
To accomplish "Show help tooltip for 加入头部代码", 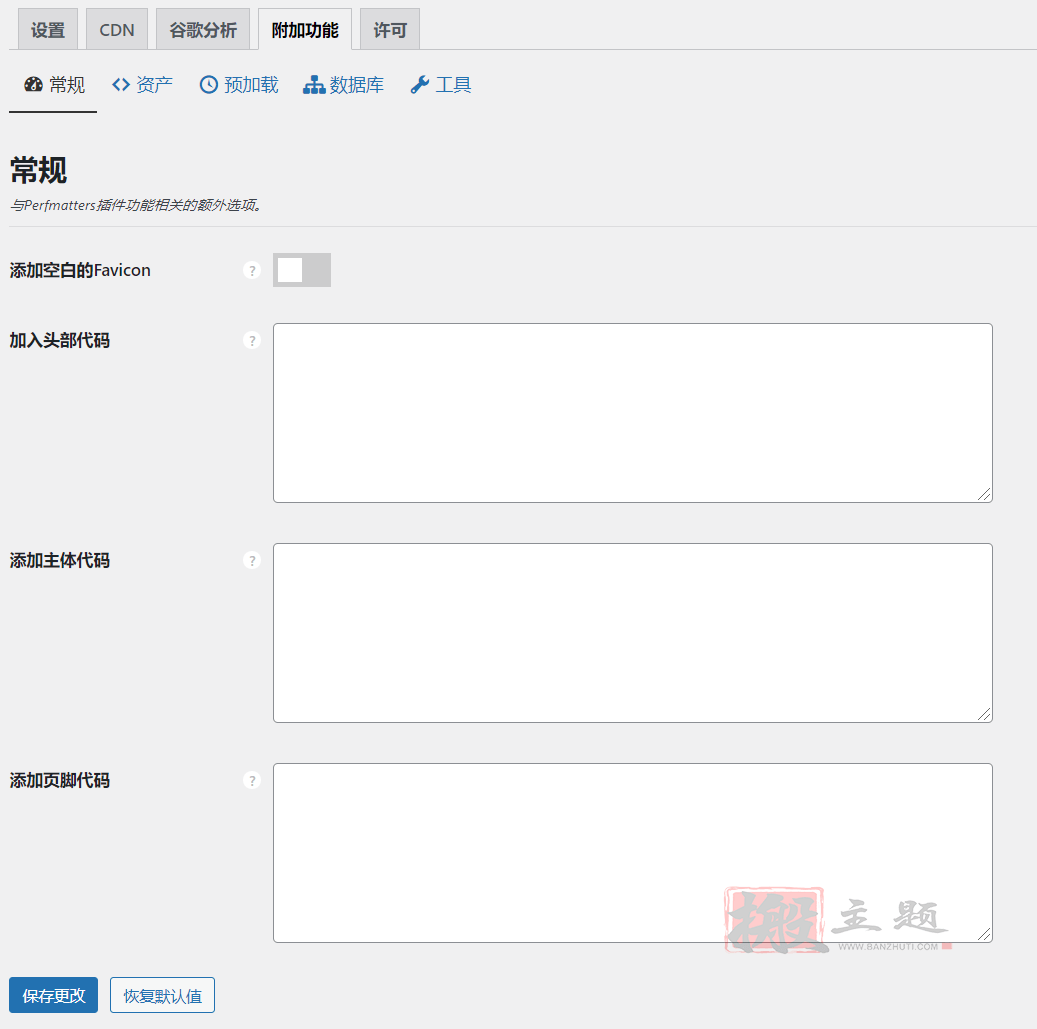I will click(x=252, y=341).
